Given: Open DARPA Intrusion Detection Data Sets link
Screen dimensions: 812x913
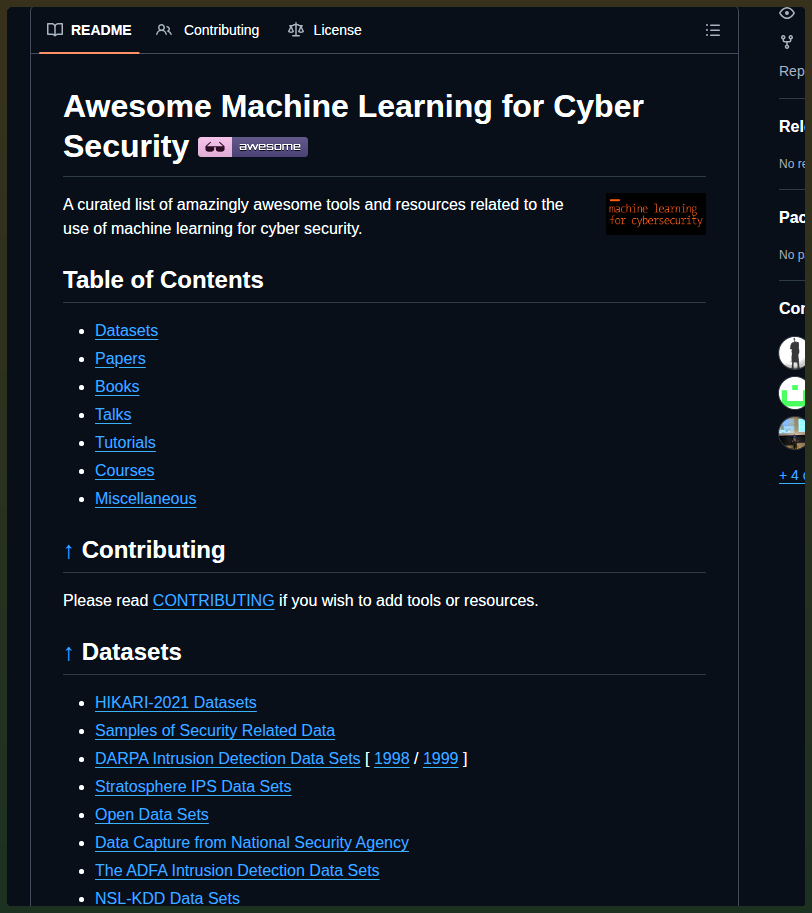Looking at the screenshot, I should tap(228, 759).
